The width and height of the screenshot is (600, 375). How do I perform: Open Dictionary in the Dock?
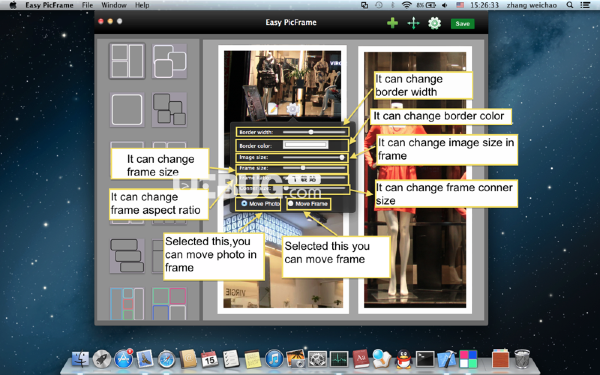pos(361,359)
